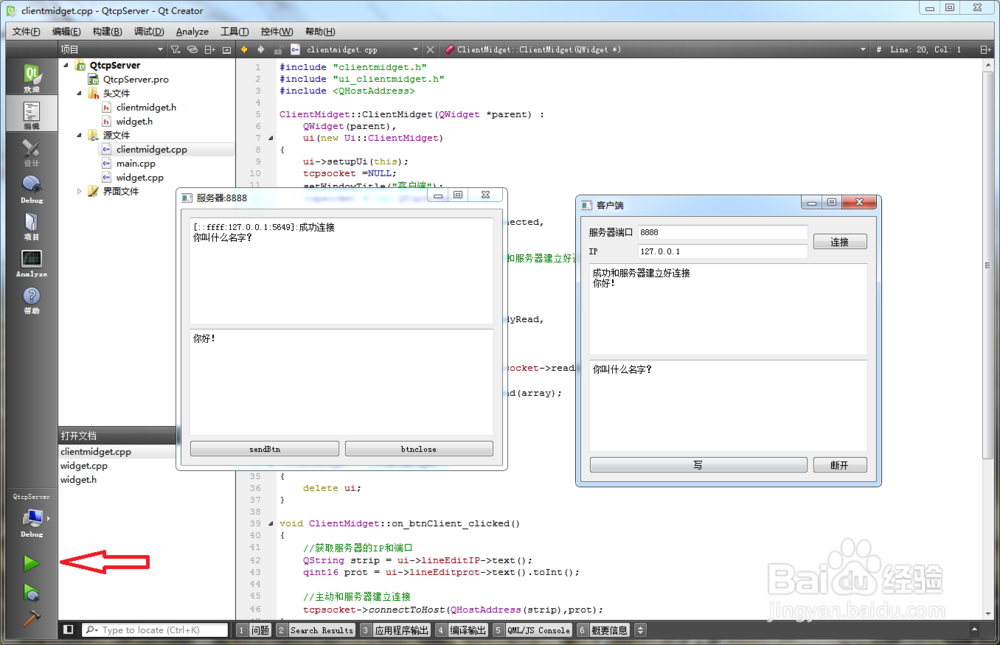Collapse the QtcpServer project node
1000x645 pixels.
(66, 65)
